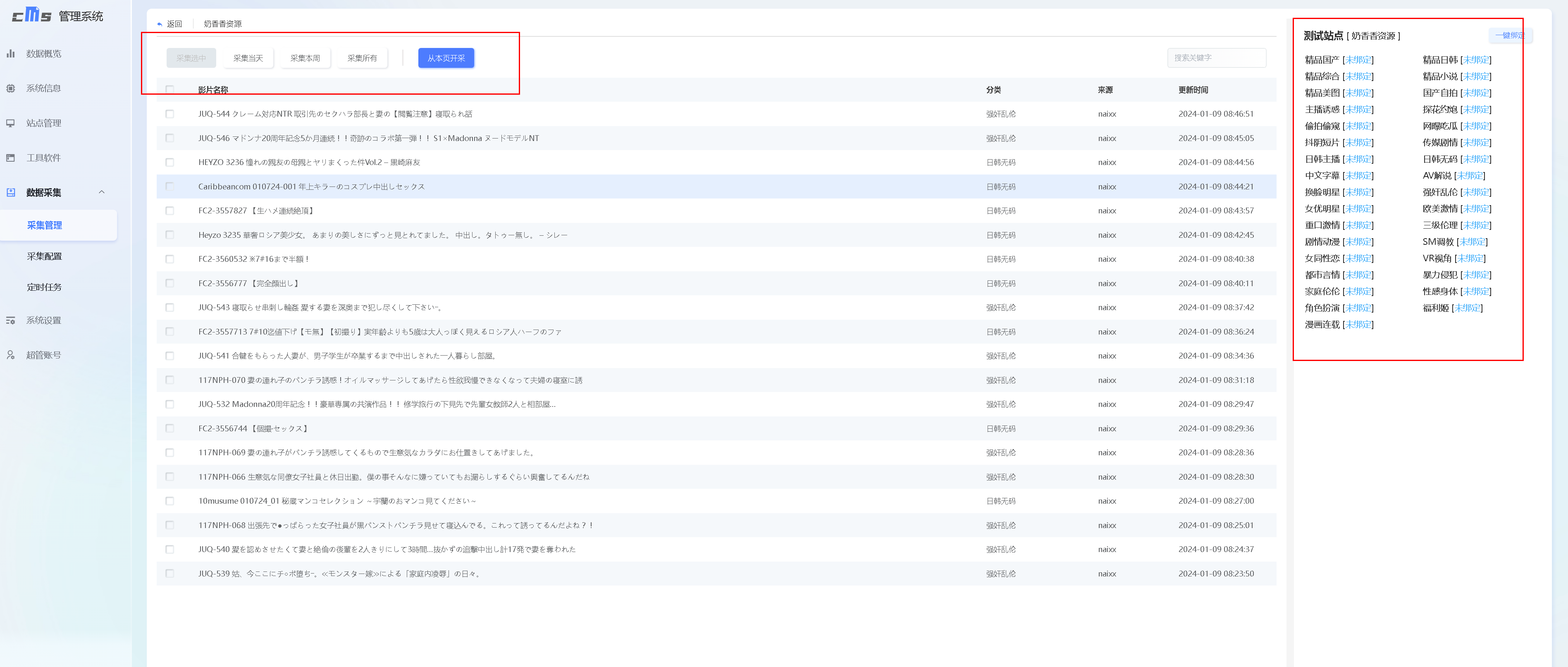Click the 系统信息 chip icon
The image size is (1568, 667).
(10, 88)
